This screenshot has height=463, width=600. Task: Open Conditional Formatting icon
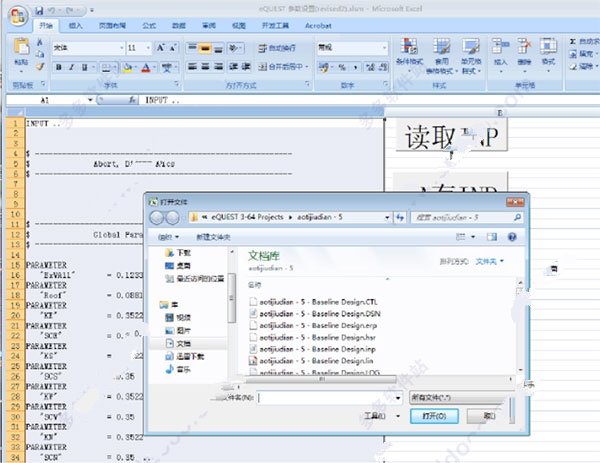click(x=409, y=46)
